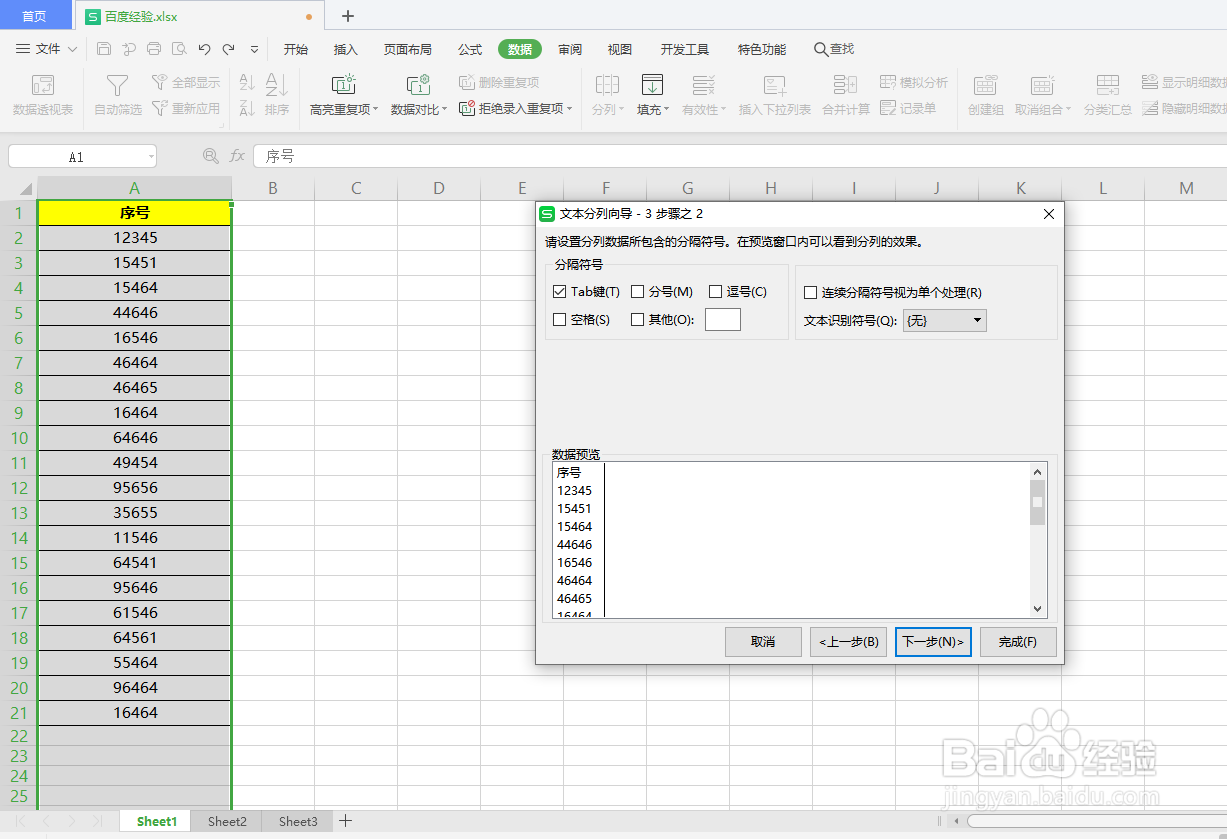Open the Sheet2 worksheet tab
The image size is (1227, 839).
coord(227,821)
